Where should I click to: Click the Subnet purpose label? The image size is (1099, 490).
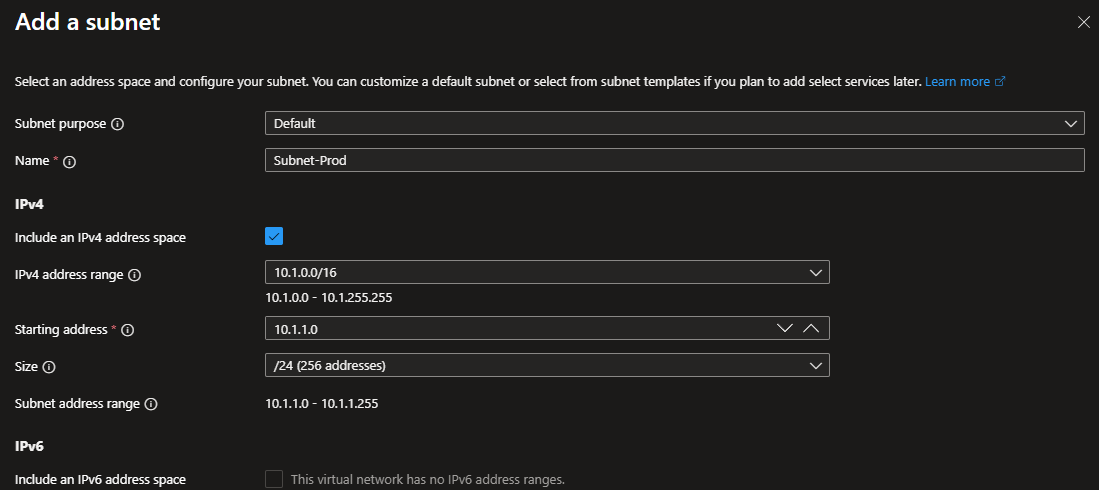pyautogui.click(x=60, y=123)
